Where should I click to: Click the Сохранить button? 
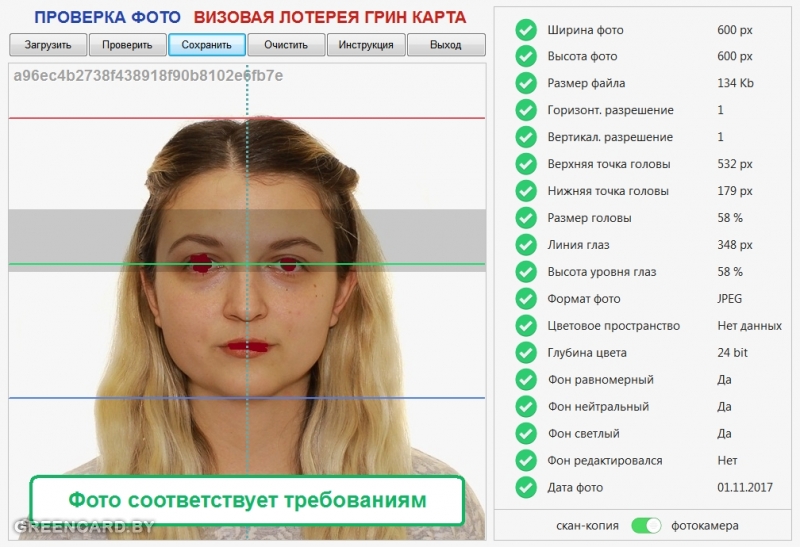pos(207,45)
